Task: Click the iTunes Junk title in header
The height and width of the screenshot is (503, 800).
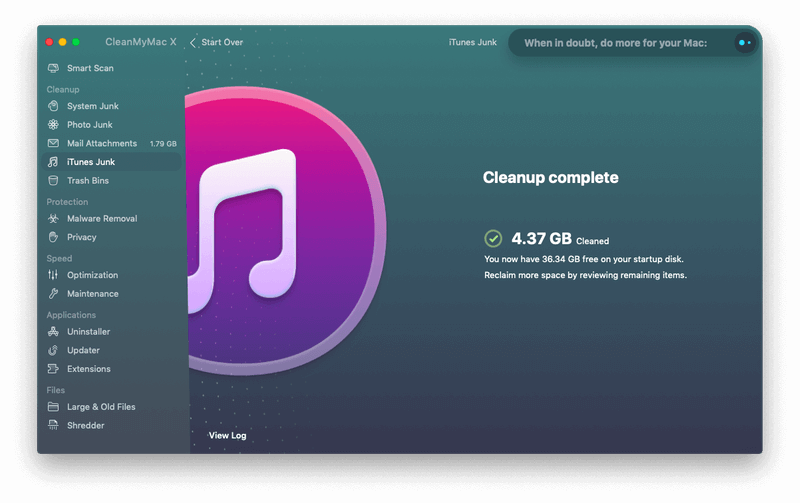Action: (x=472, y=42)
